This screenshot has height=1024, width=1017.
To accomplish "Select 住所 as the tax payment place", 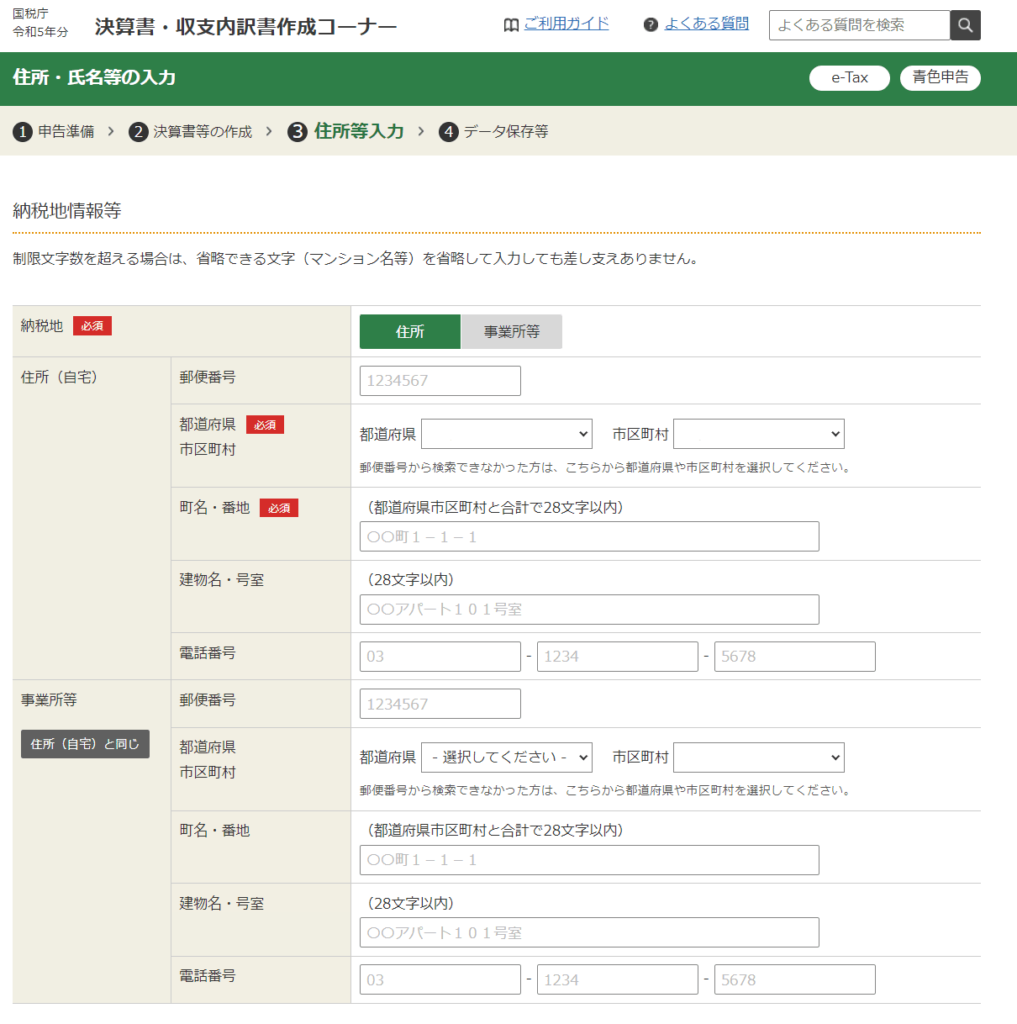I will [410, 332].
